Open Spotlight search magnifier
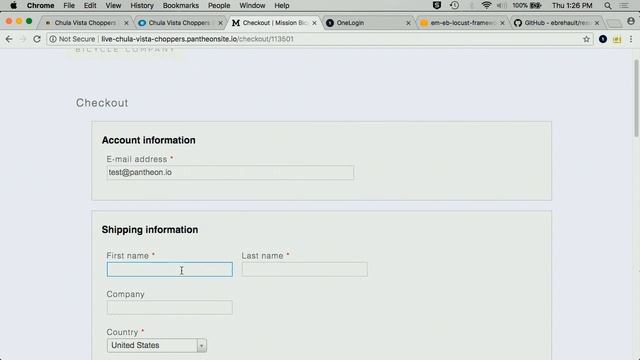This screenshot has width=640, height=360. tap(608, 5)
